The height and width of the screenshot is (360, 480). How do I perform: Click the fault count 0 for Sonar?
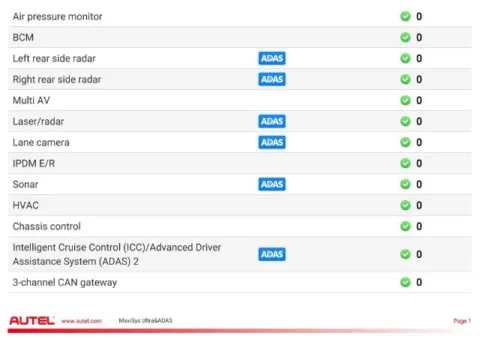[419, 184]
